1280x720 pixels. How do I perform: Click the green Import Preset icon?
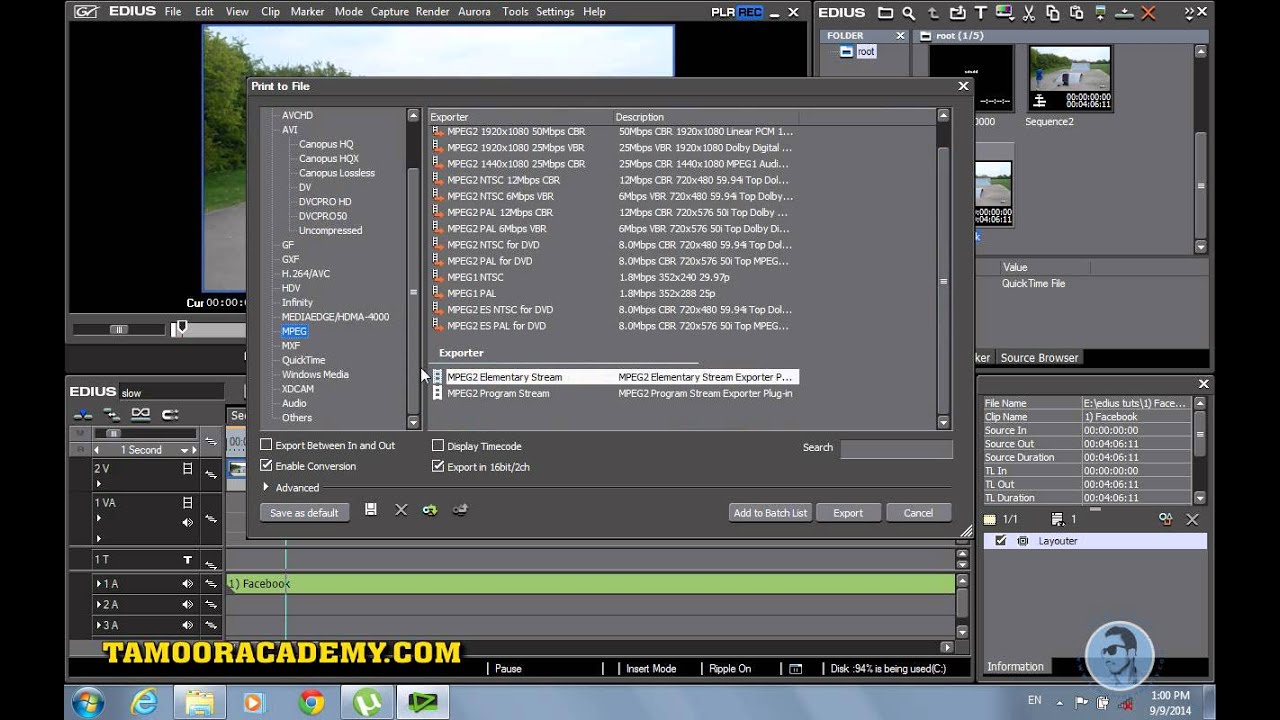coord(429,510)
